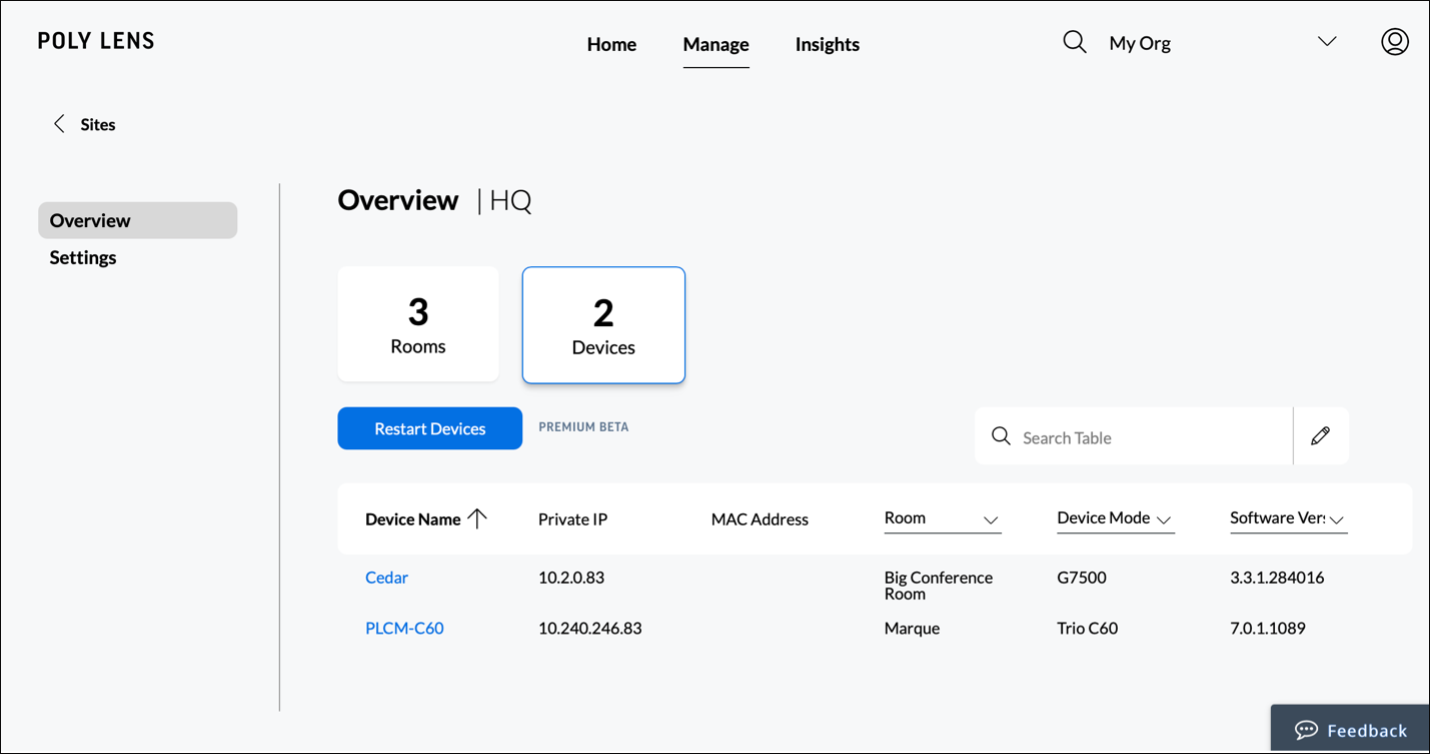Viewport: 1430px width, 754px height.
Task: Click the back chevron beside Sites
Action: pyautogui.click(x=60, y=123)
